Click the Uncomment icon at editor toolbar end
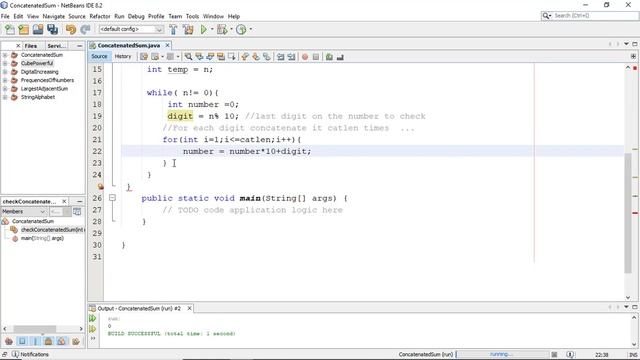This screenshot has width=640, height=360. coord(340,57)
